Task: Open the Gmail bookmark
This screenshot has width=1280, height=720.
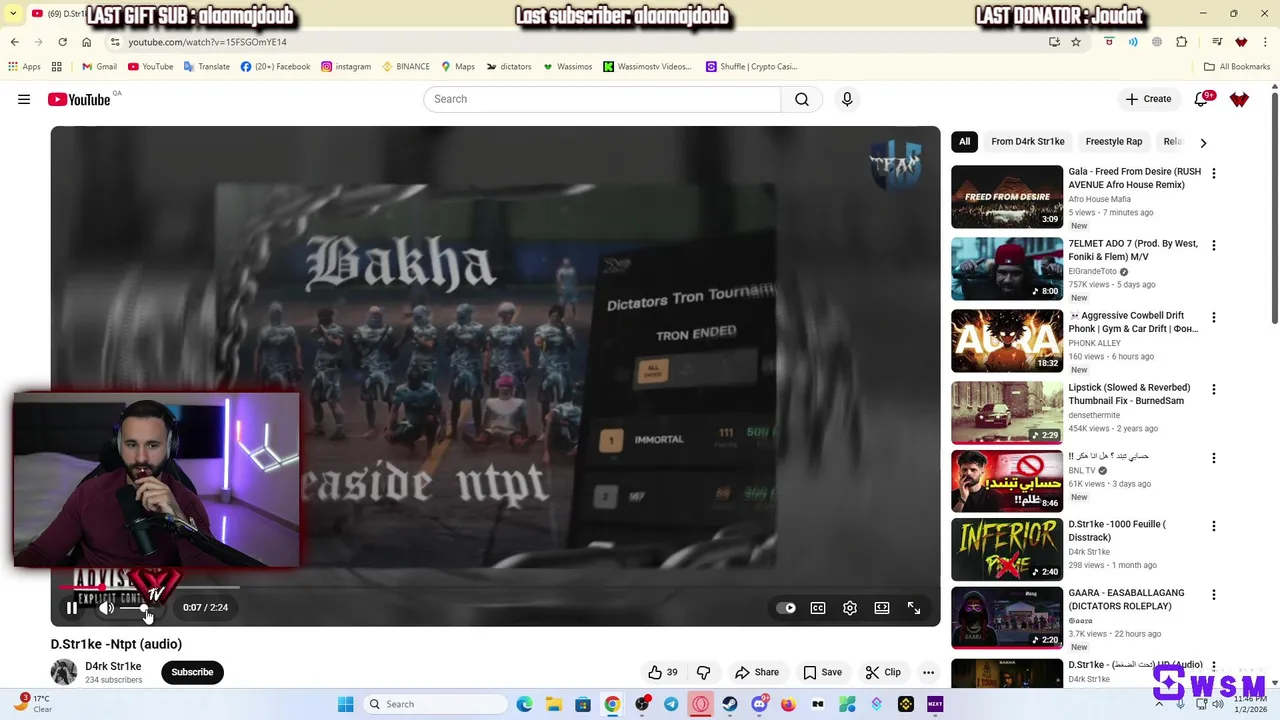Action: coord(99,67)
